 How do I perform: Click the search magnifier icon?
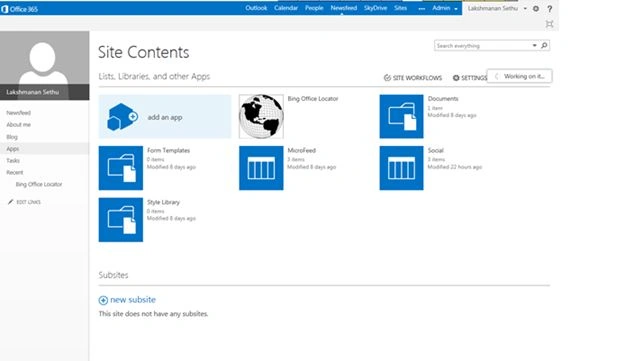tap(544, 45)
